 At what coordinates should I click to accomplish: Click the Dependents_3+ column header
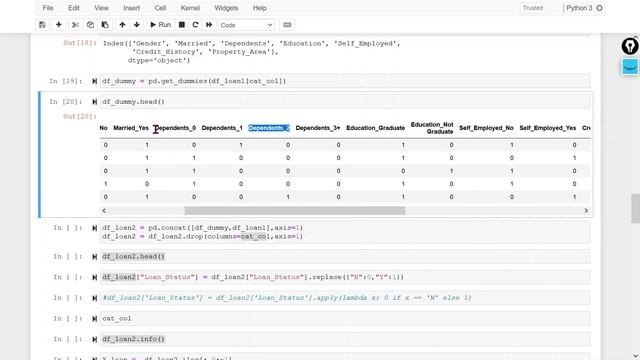(x=318, y=128)
